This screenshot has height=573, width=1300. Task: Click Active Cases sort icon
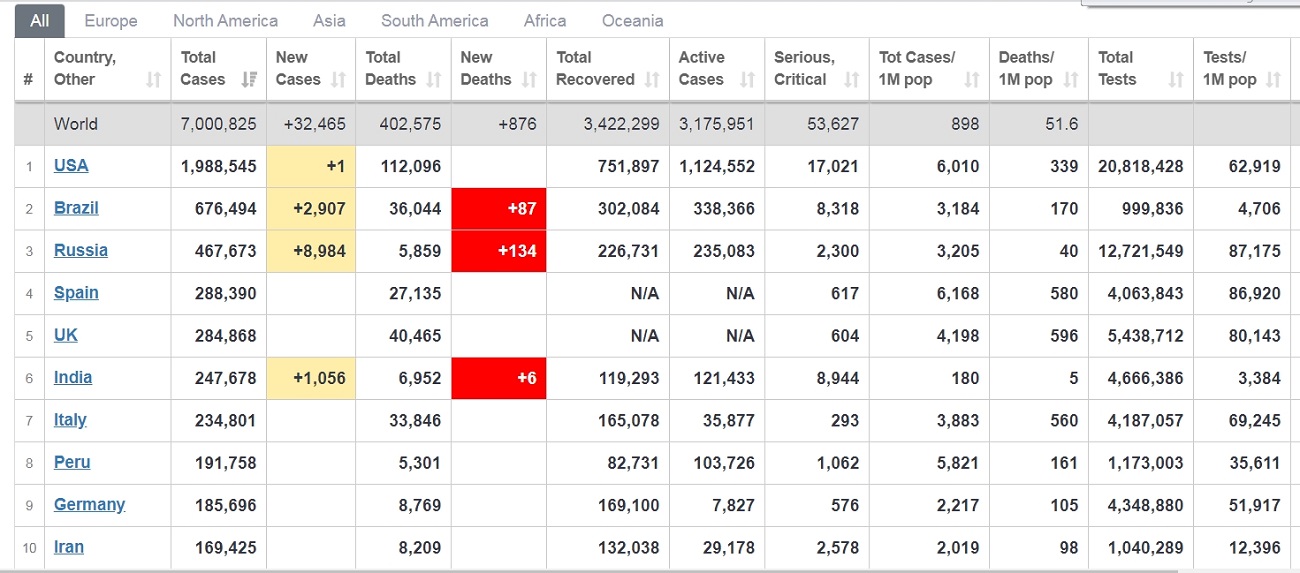point(747,80)
